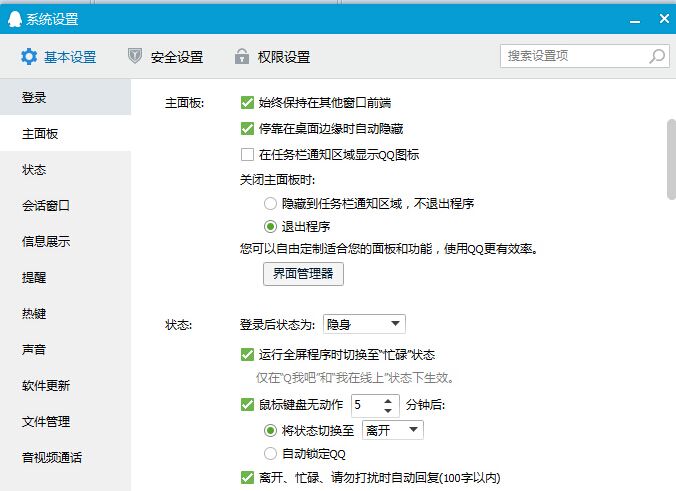Click the gear icon beside 基本设置
676x491 pixels.
(x=29, y=56)
